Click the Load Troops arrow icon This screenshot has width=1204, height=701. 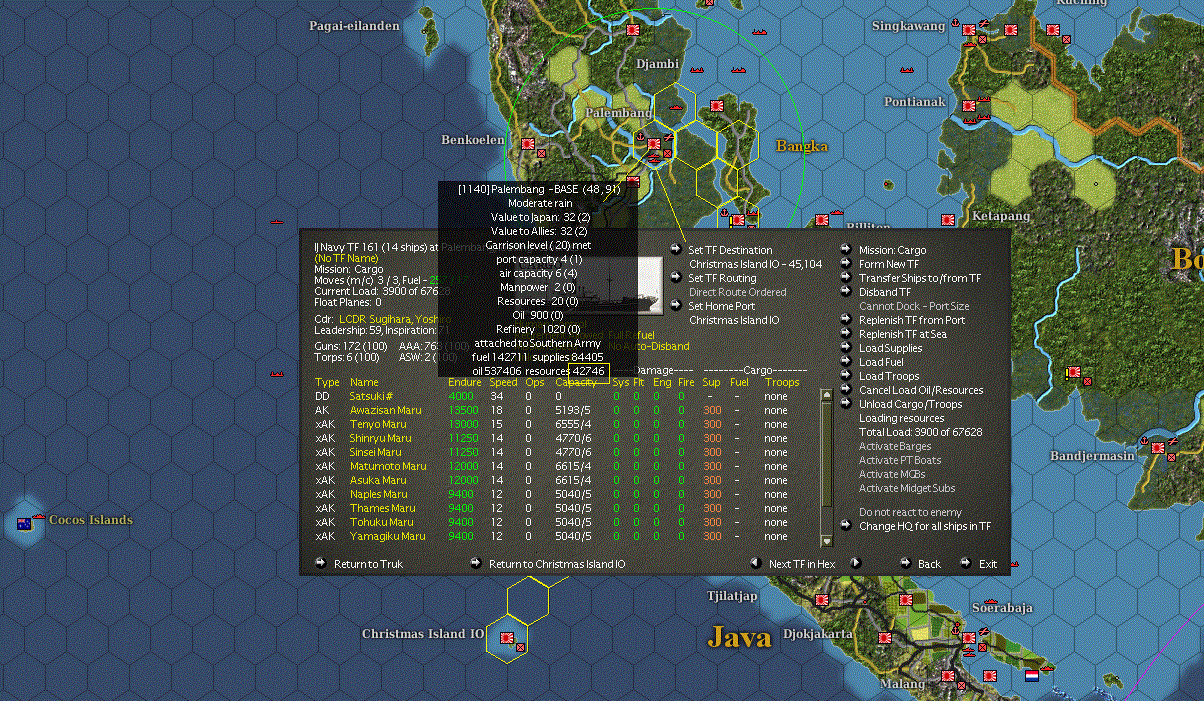click(x=847, y=376)
